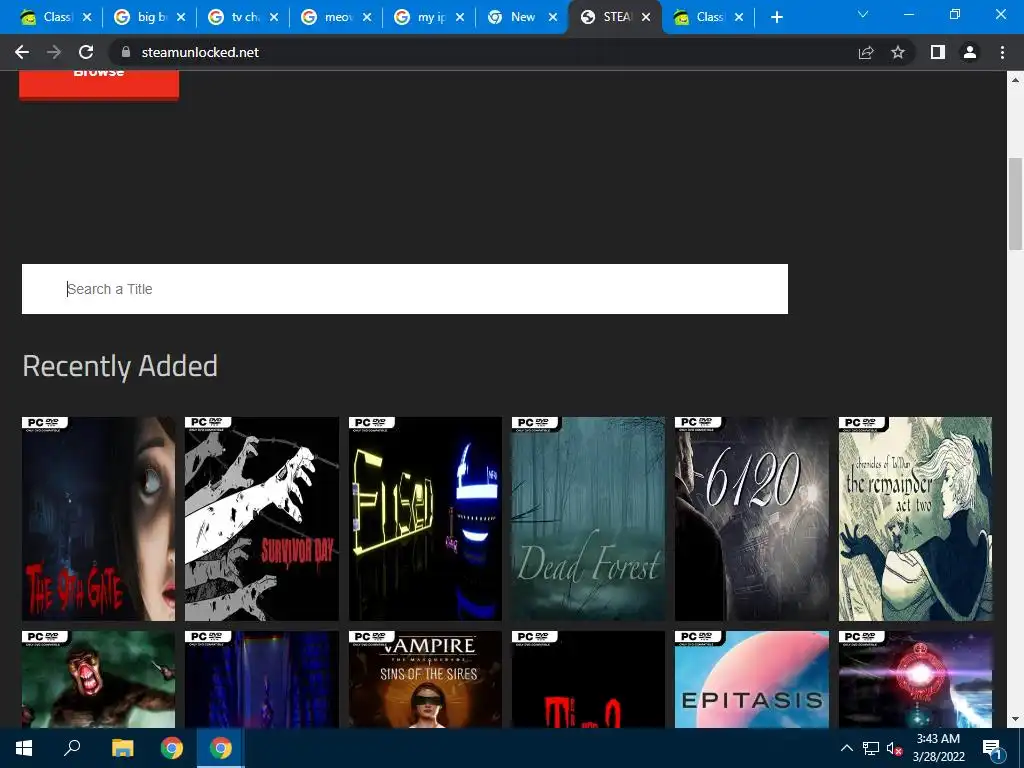This screenshot has height=768, width=1024.
Task: Open the first Chrome taskbar icon
Action: pos(172,748)
